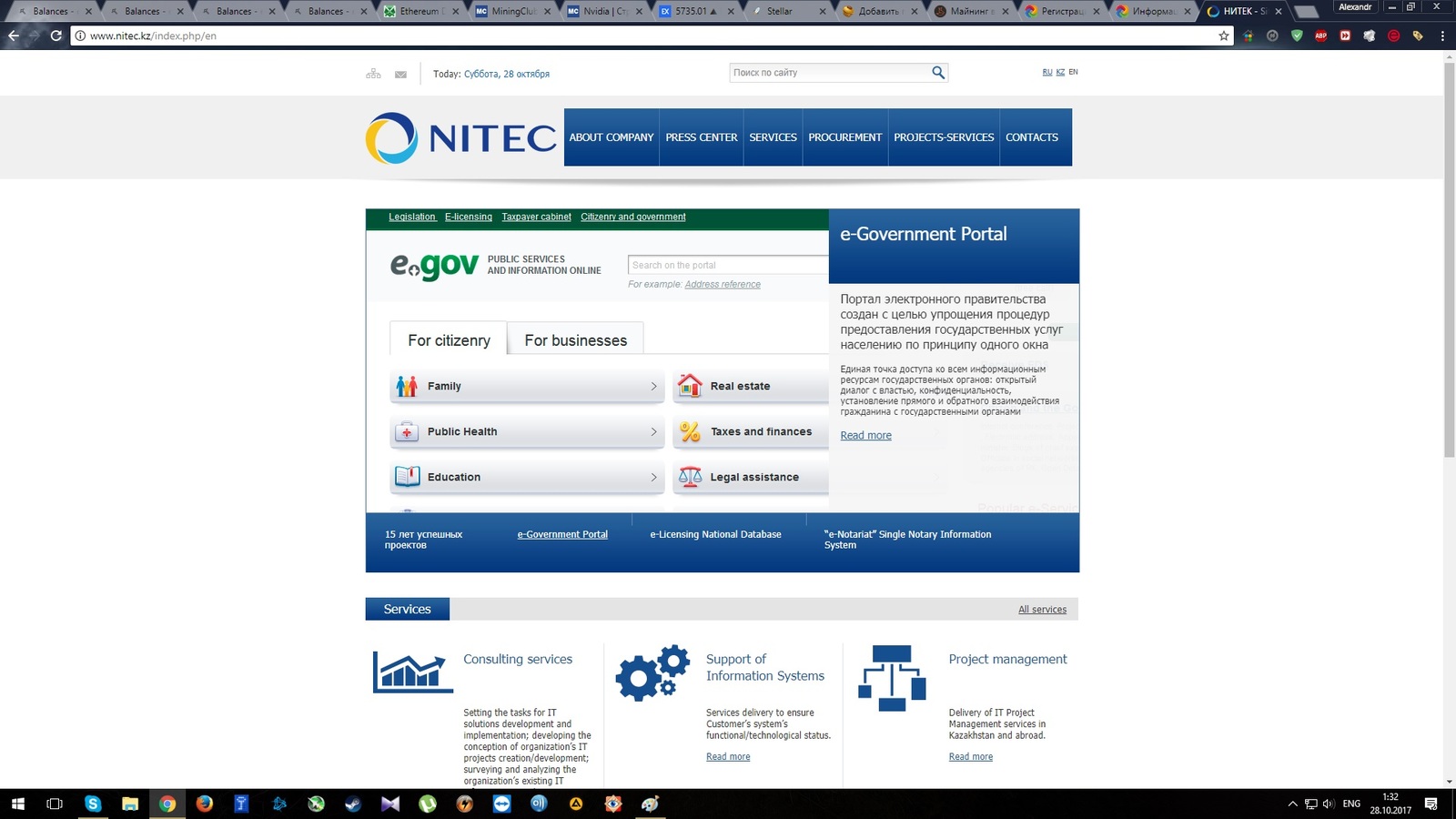
Task: Expand the Public Health category arrow
Action: click(x=653, y=432)
